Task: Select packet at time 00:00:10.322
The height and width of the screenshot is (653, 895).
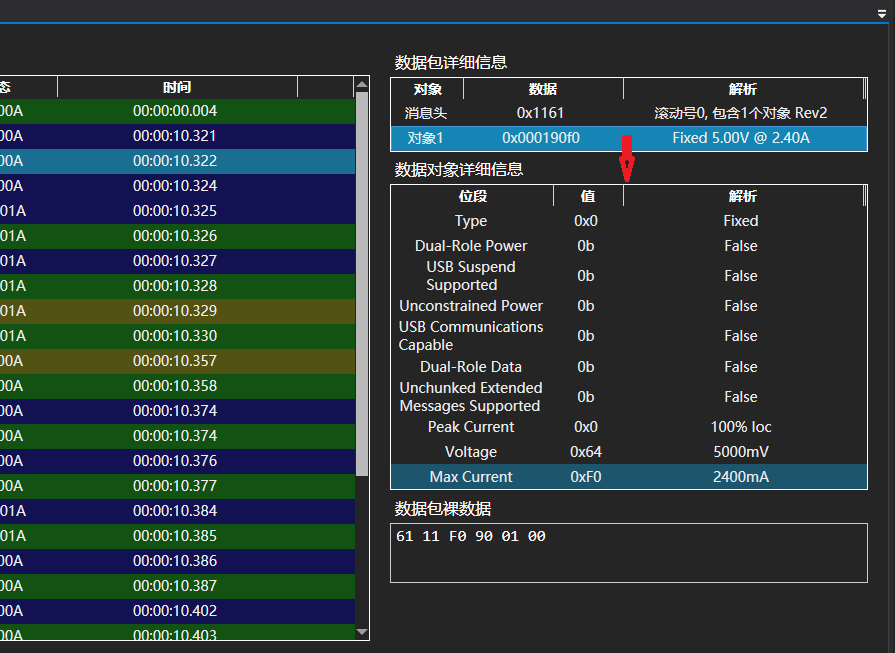Action: [x=177, y=161]
